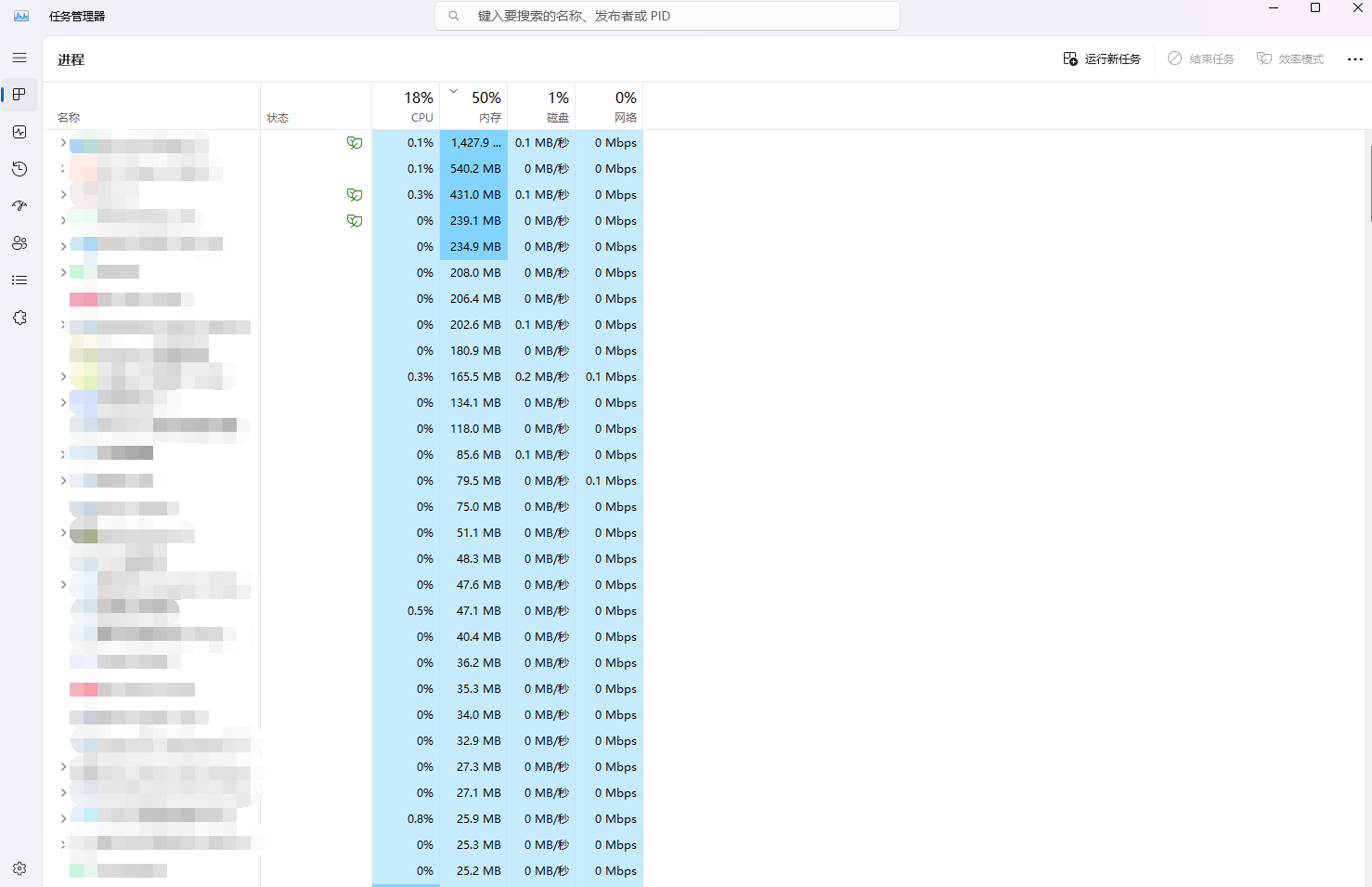Expand the process using 202.6 MB memory
This screenshot has height=887, width=1372.
(x=63, y=325)
